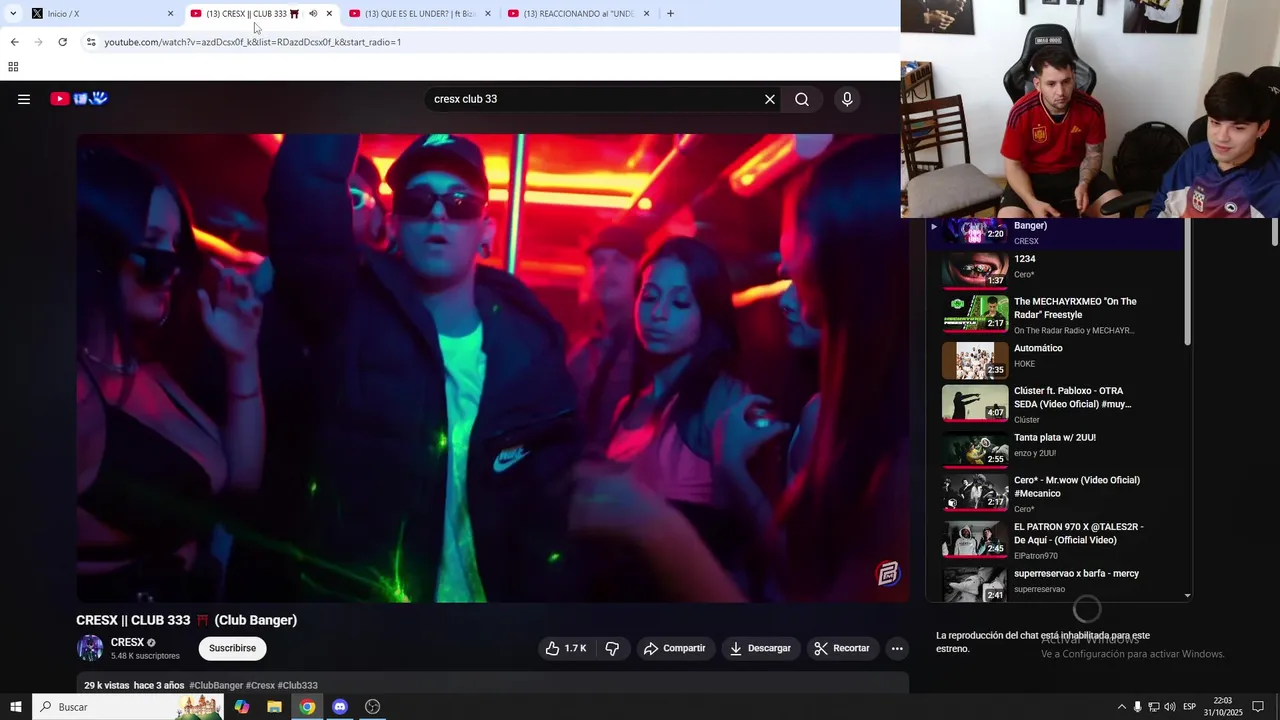1280x720 pixels.
Task: Go back with the browser back arrow
Action: pyautogui.click(x=14, y=42)
